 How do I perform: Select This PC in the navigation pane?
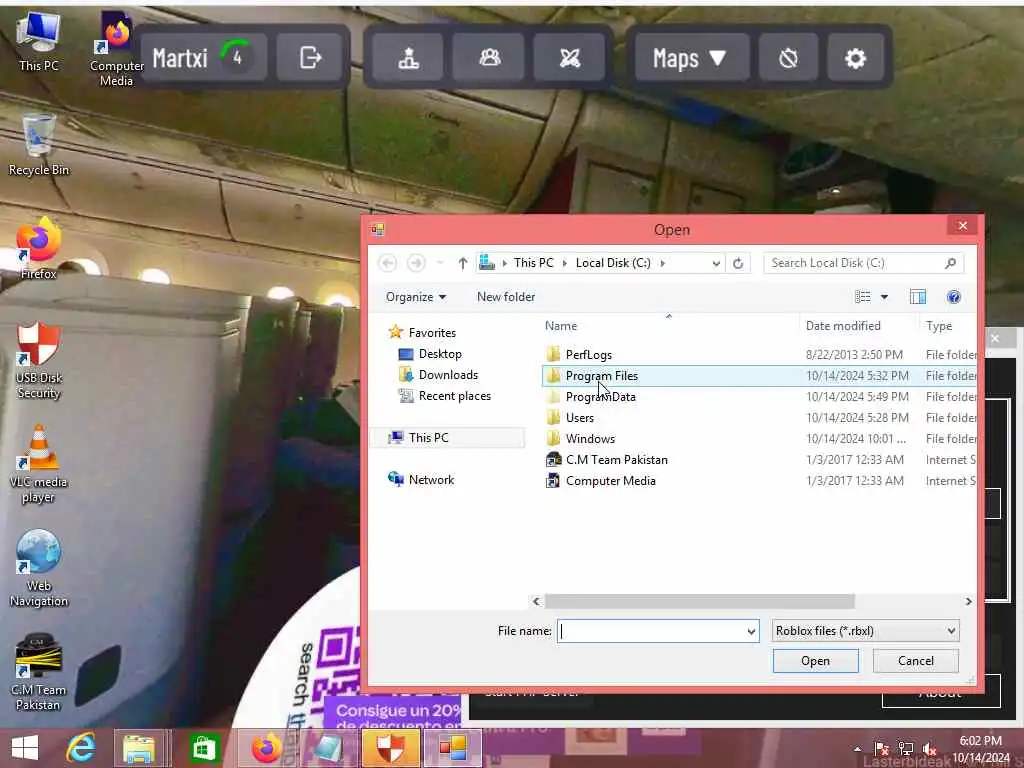pyautogui.click(x=448, y=438)
